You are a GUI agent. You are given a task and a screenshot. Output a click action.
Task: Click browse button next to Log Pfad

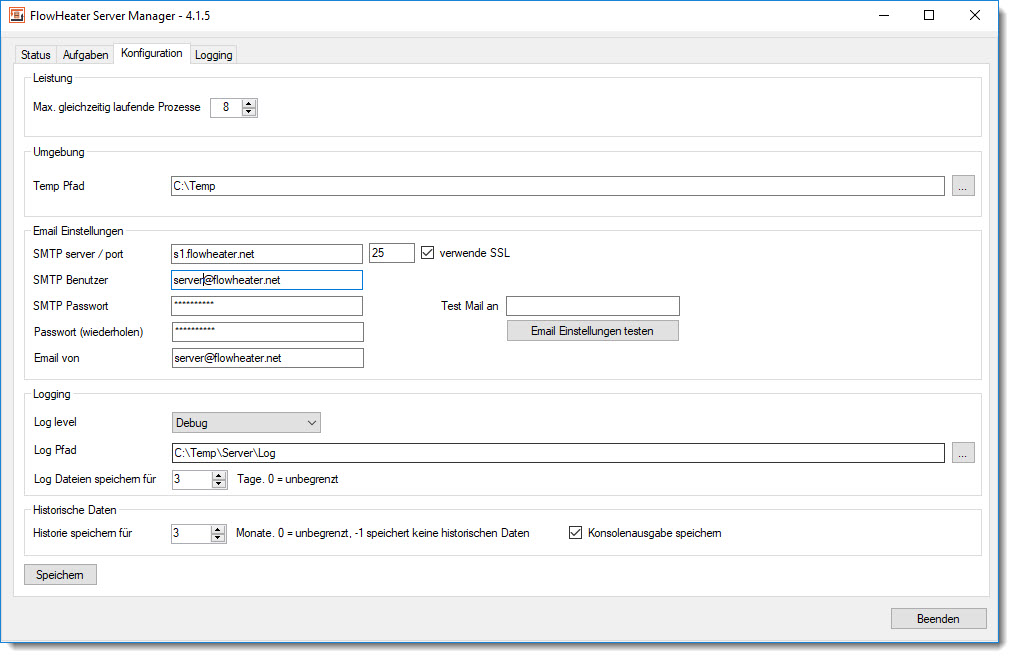click(x=962, y=453)
